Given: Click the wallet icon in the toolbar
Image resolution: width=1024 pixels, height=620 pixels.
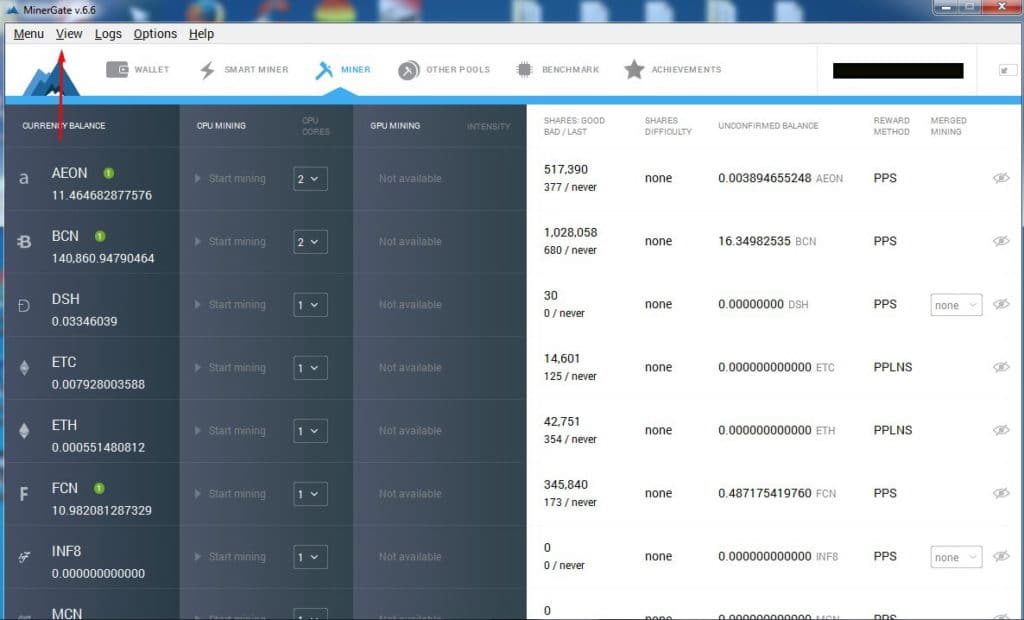Looking at the screenshot, I should (x=117, y=69).
